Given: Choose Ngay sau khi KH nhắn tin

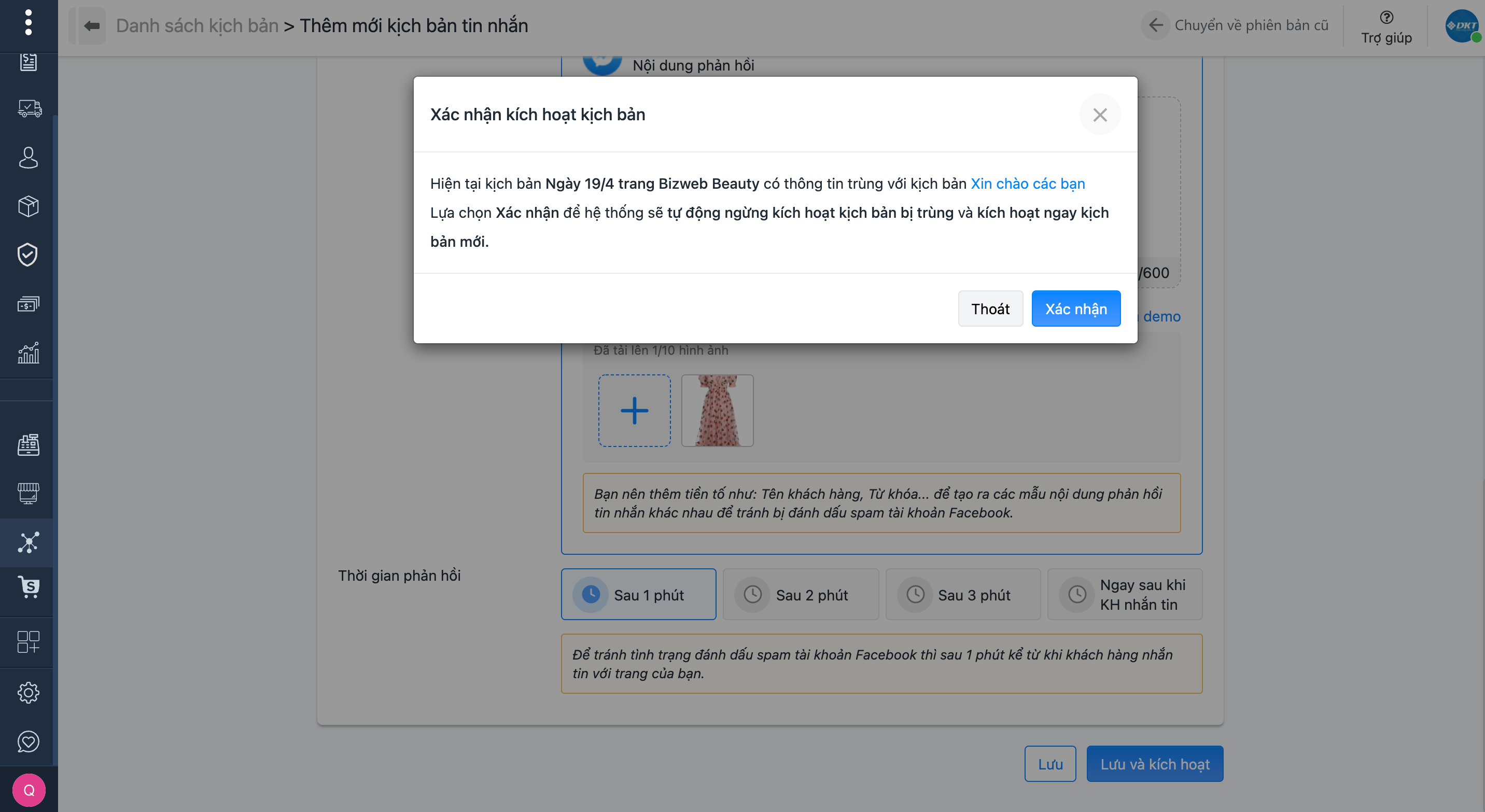Looking at the screenshot, I should 1124,594.
